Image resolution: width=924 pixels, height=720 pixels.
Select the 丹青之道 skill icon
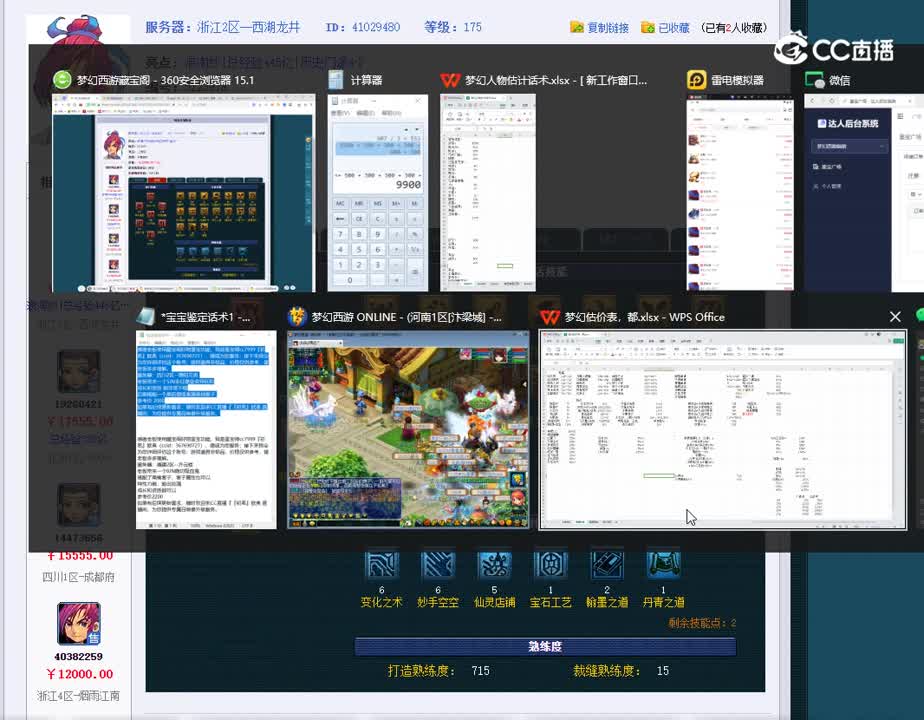pos(663,564)
